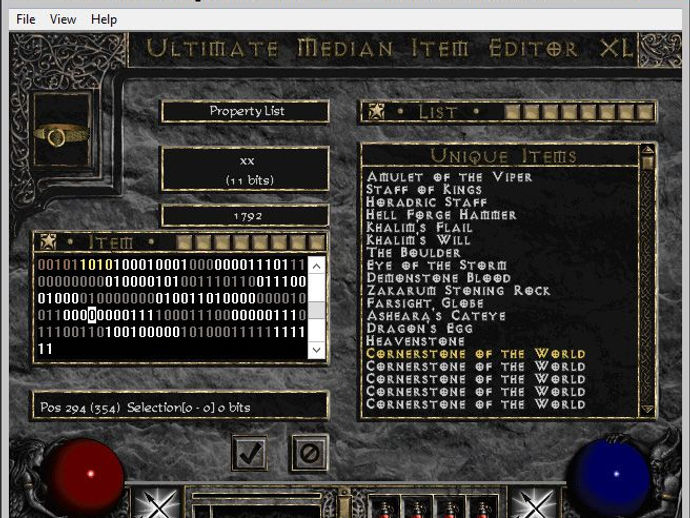690x518 pixels.
Task: Select Hell Forge Hammer
Action: [441, 215]
